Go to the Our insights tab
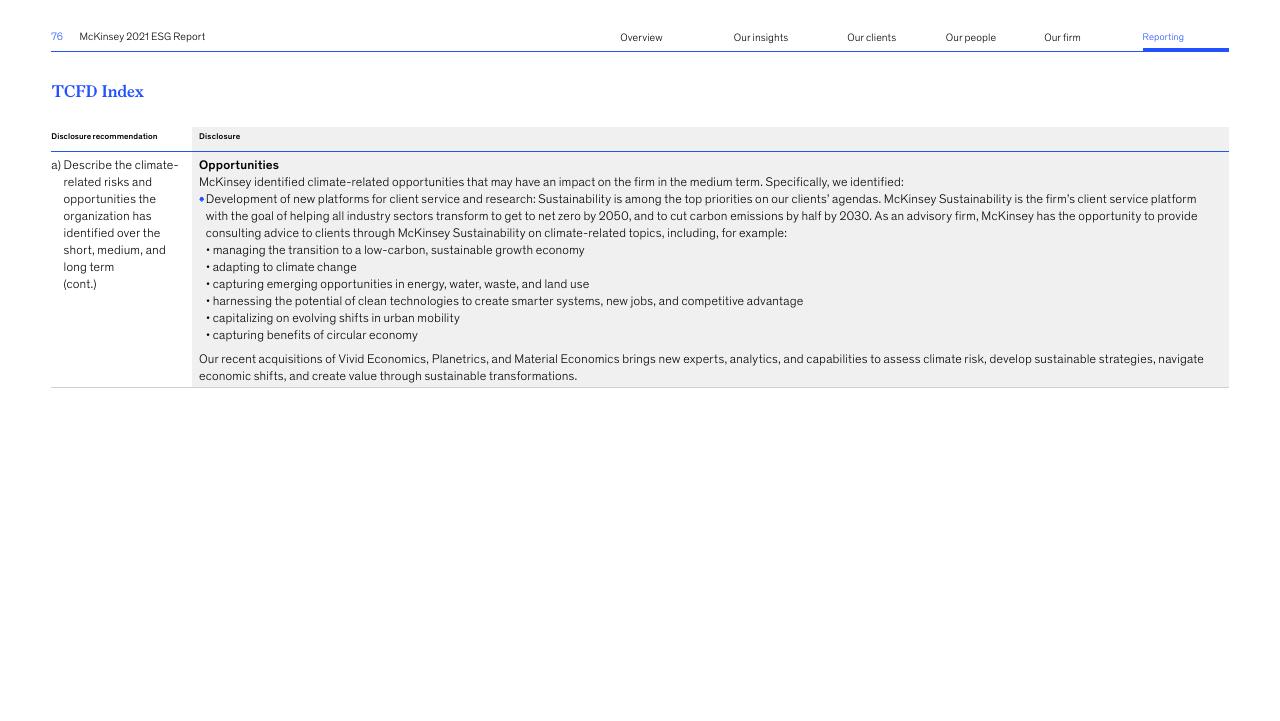The image size is (1280, 721). [x=760, y=38]
